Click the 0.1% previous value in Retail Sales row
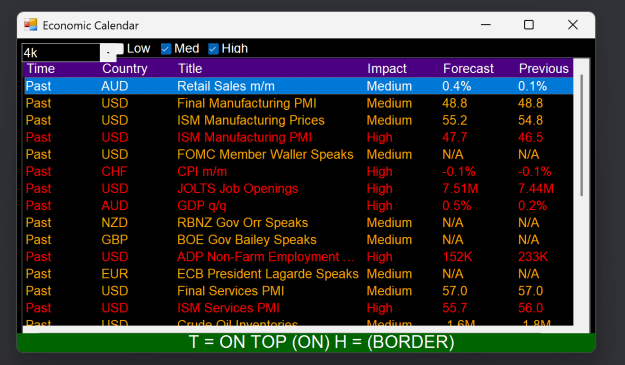This screenshot has width=625, height=365. [533, 86]
